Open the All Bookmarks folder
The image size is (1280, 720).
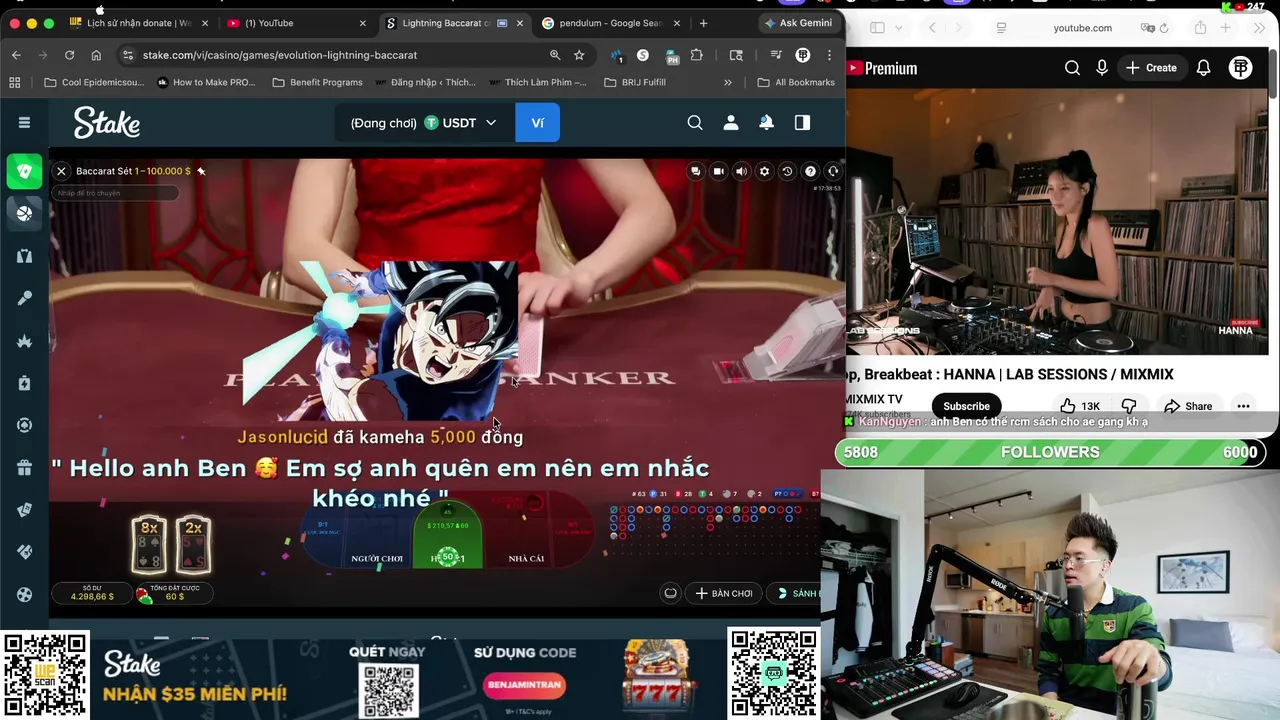coord(796,82)
